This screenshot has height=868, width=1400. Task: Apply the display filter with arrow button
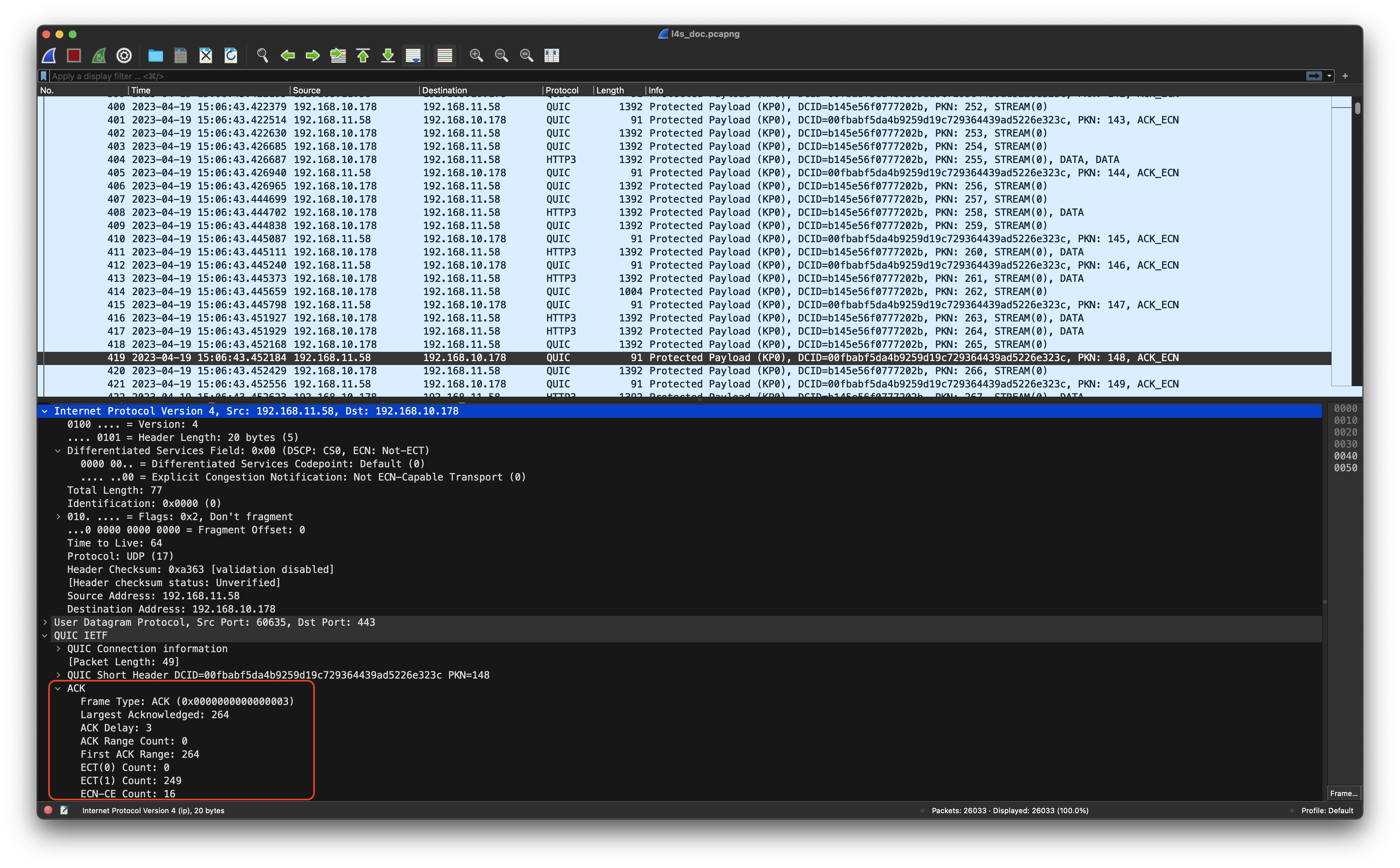tap(1315, 75)
